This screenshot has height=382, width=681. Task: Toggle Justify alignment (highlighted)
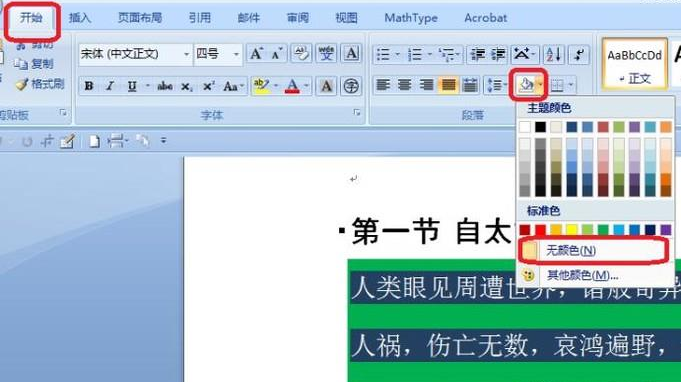(x=448, y=85)
